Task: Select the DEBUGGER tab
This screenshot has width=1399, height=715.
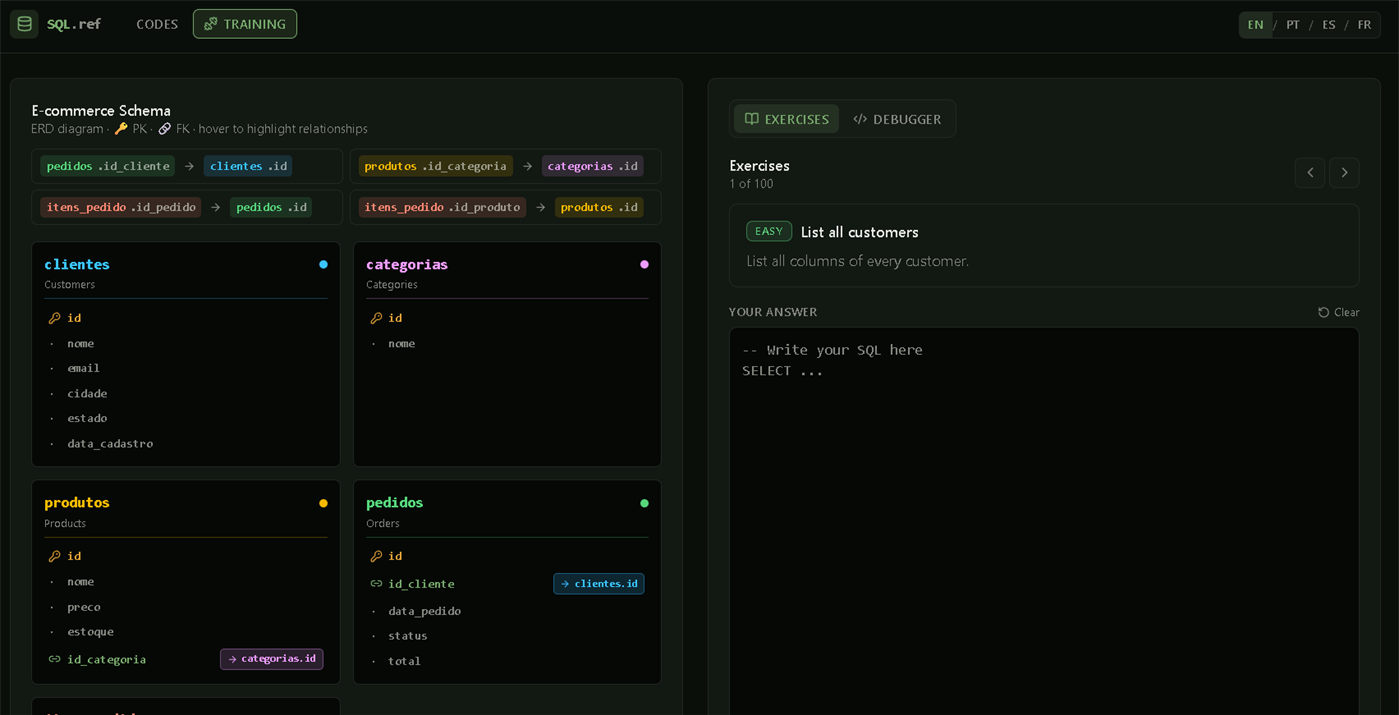Action: click(897, 119)
